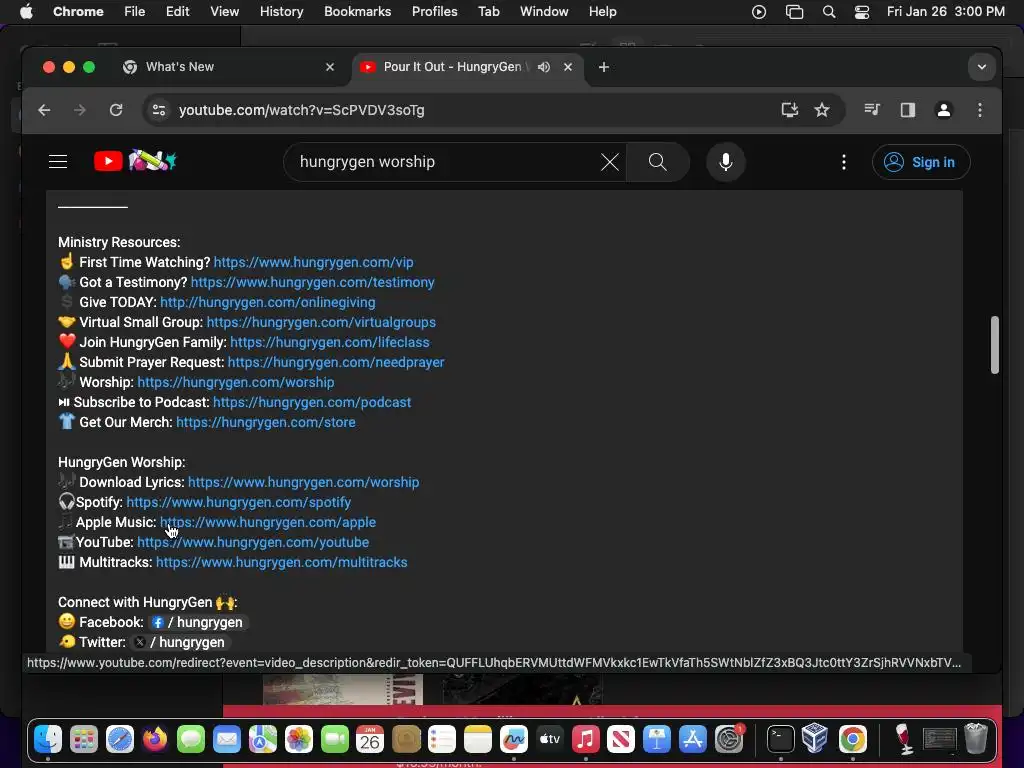The image size is (1024, 768).
Task: Open Facebook / hungrygen link
Action: coord(198,622)
